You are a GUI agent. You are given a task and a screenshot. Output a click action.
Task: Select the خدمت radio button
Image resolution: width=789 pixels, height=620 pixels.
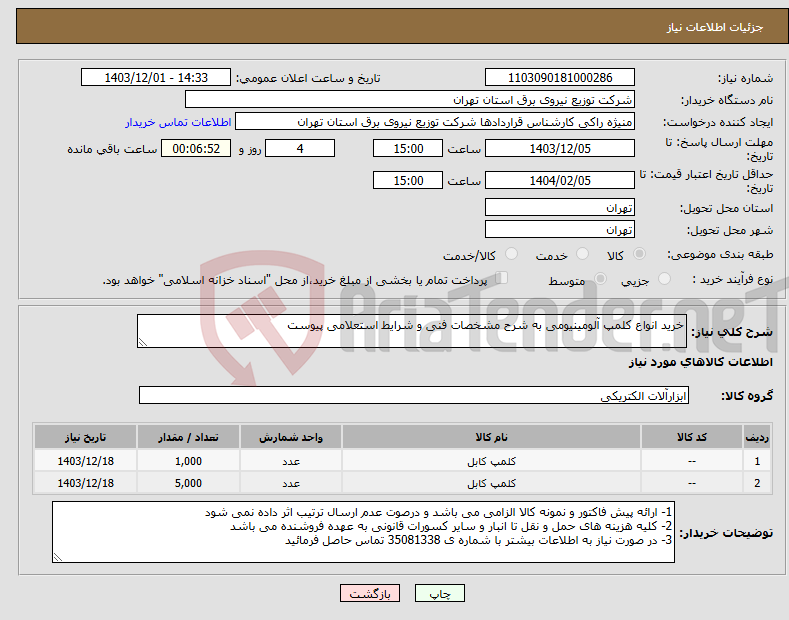coord(582,254)
